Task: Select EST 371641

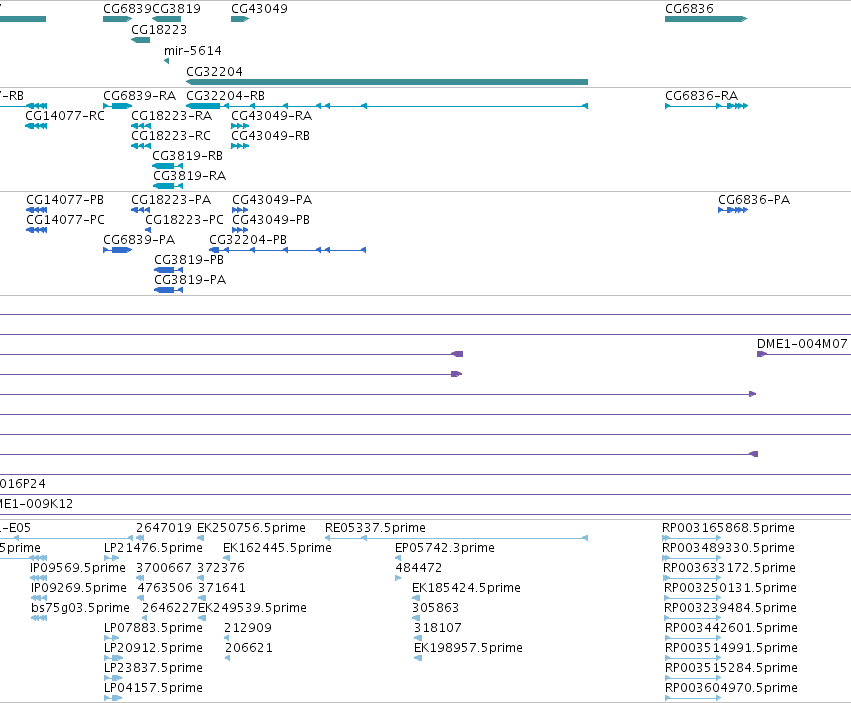Action: (222, 588)
